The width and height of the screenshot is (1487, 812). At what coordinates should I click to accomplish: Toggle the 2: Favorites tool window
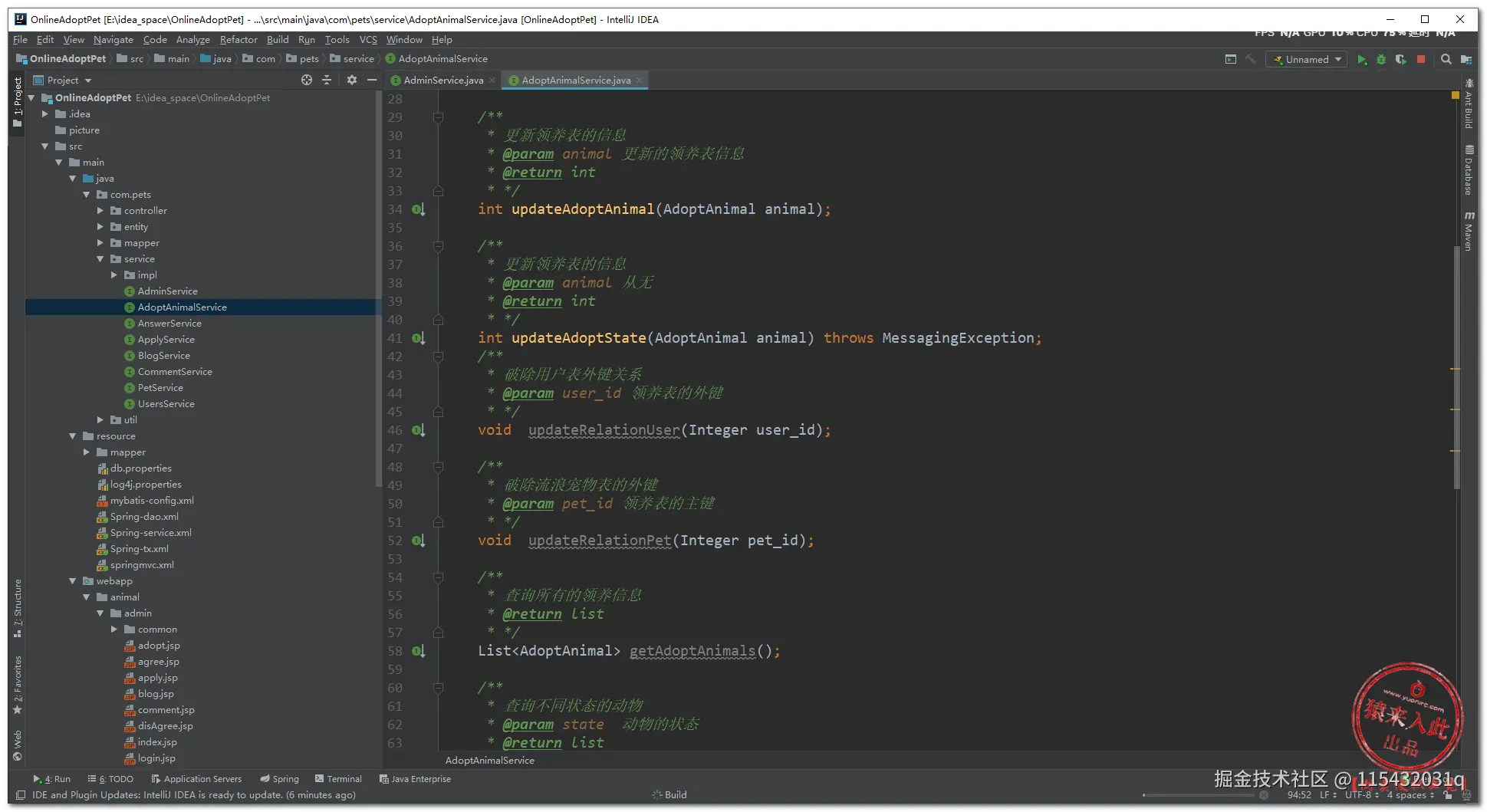(x=17, y=685)
